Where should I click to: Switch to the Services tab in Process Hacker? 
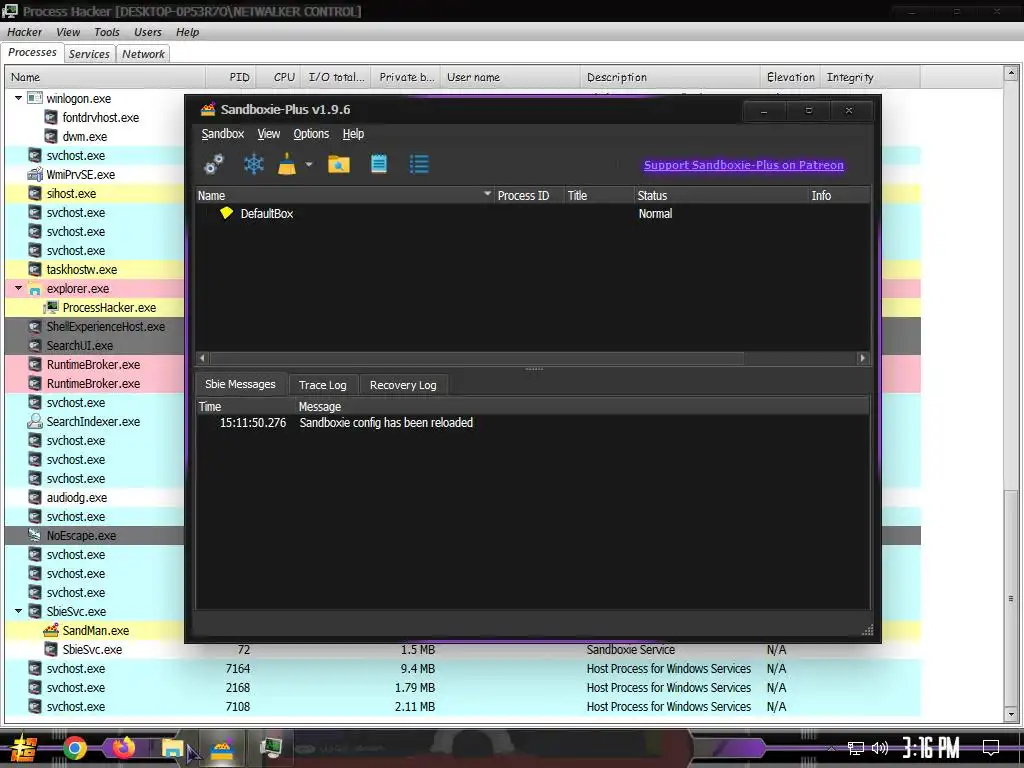click(x=89, y=54)
